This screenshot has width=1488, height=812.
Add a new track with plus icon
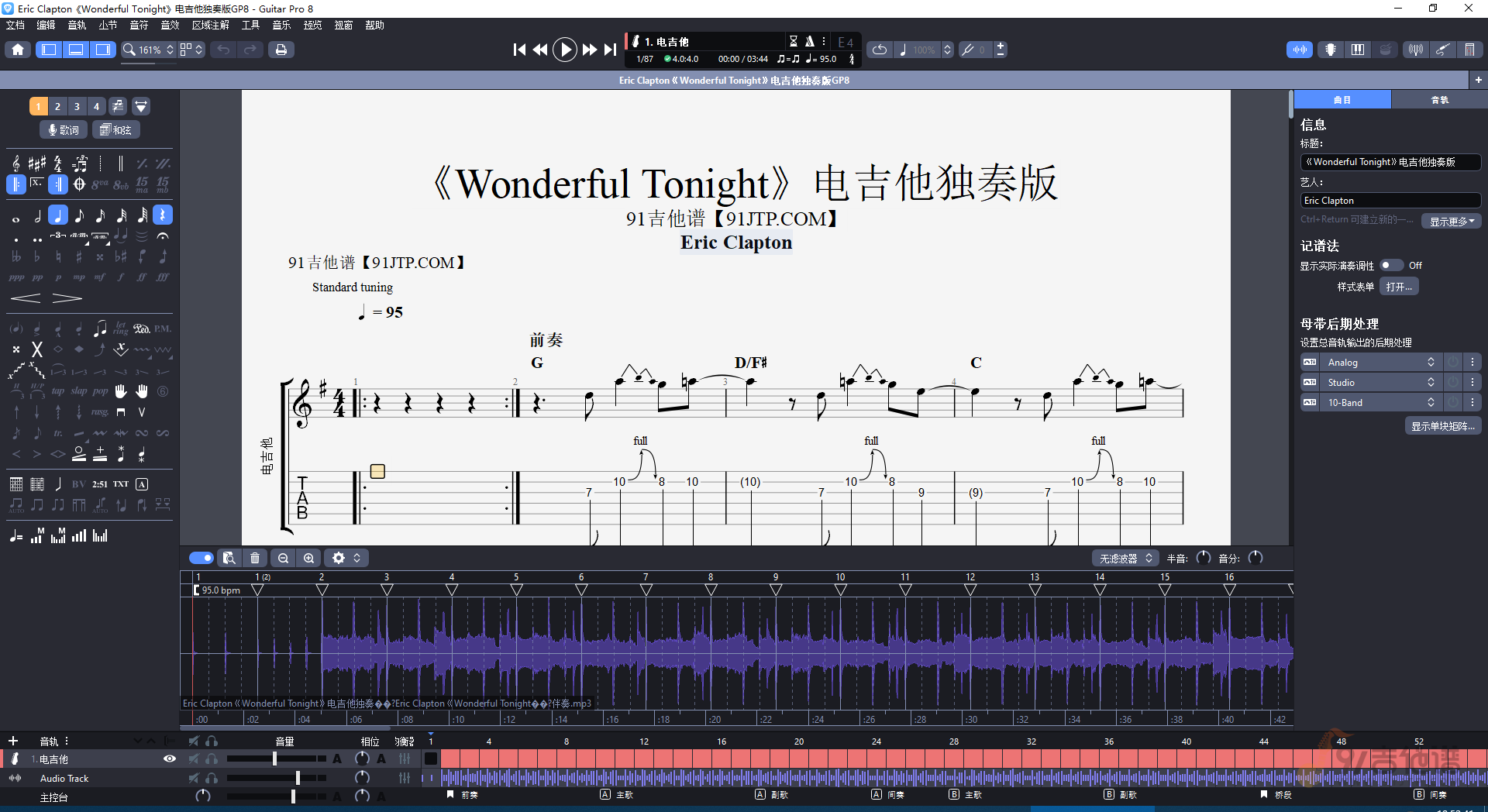tap(12, 741)
